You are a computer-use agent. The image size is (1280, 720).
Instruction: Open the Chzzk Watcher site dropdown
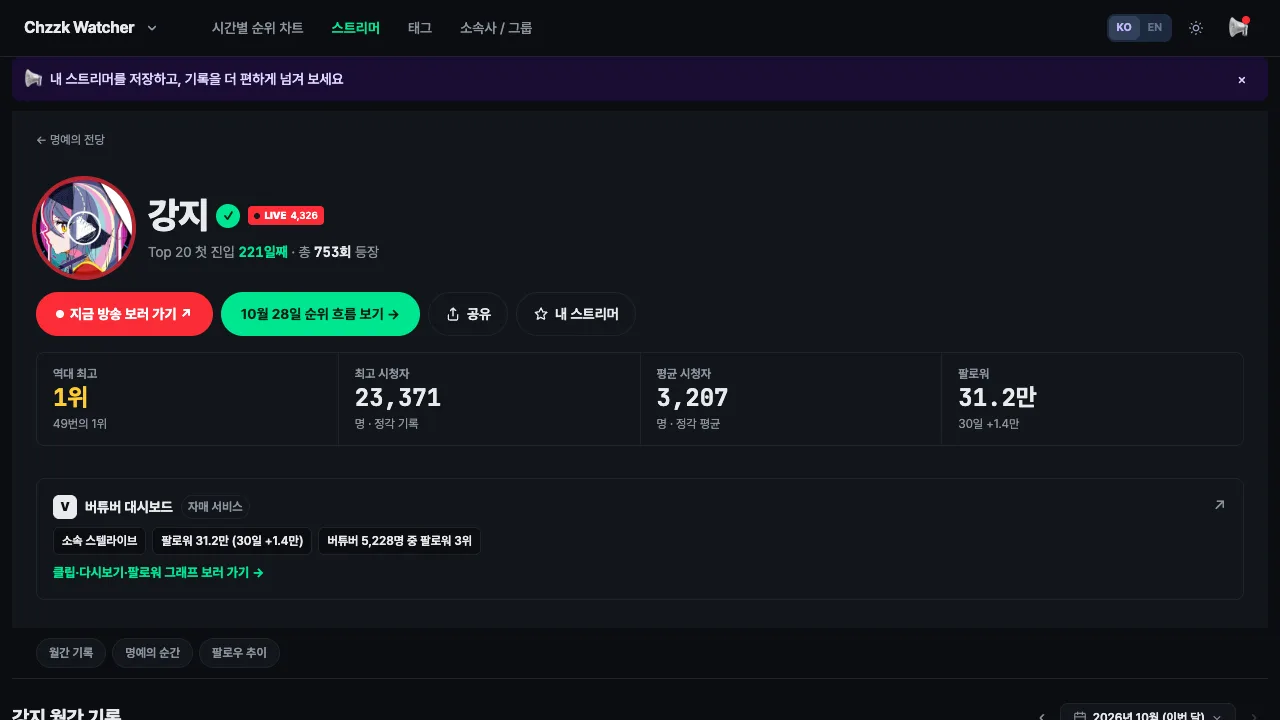pos(91,28)
